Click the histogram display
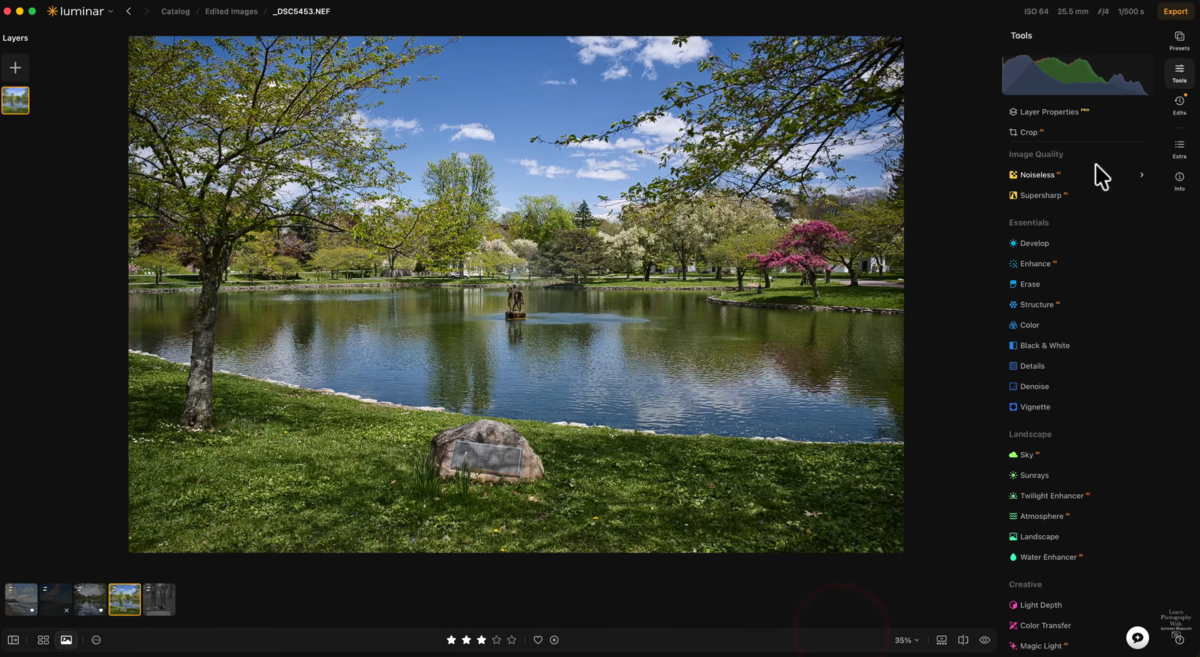This screenshot has height=657, width=1200. (x=1076, y=75)
